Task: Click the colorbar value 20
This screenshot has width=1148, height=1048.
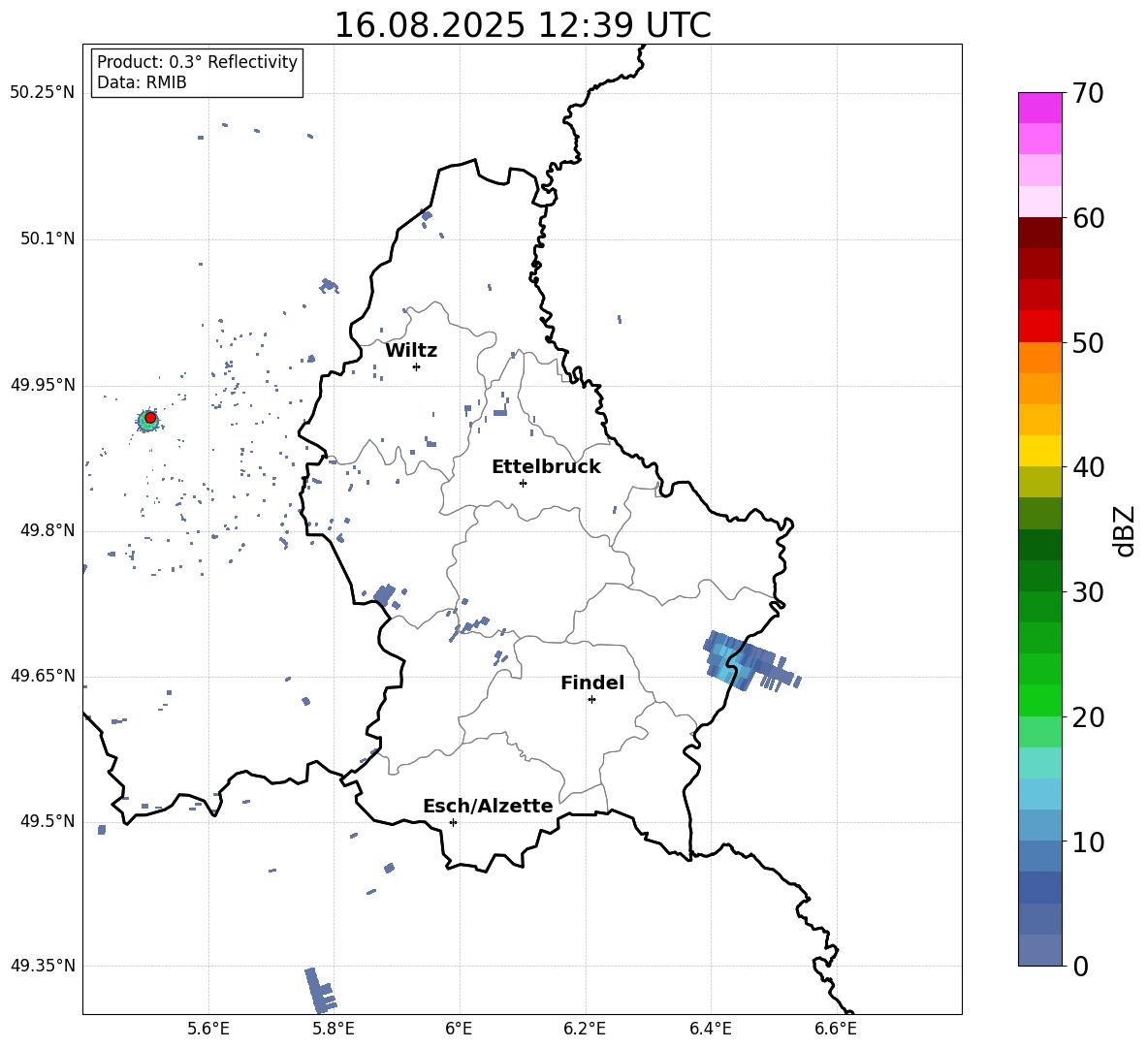Action: click(x=1088, y=717)
